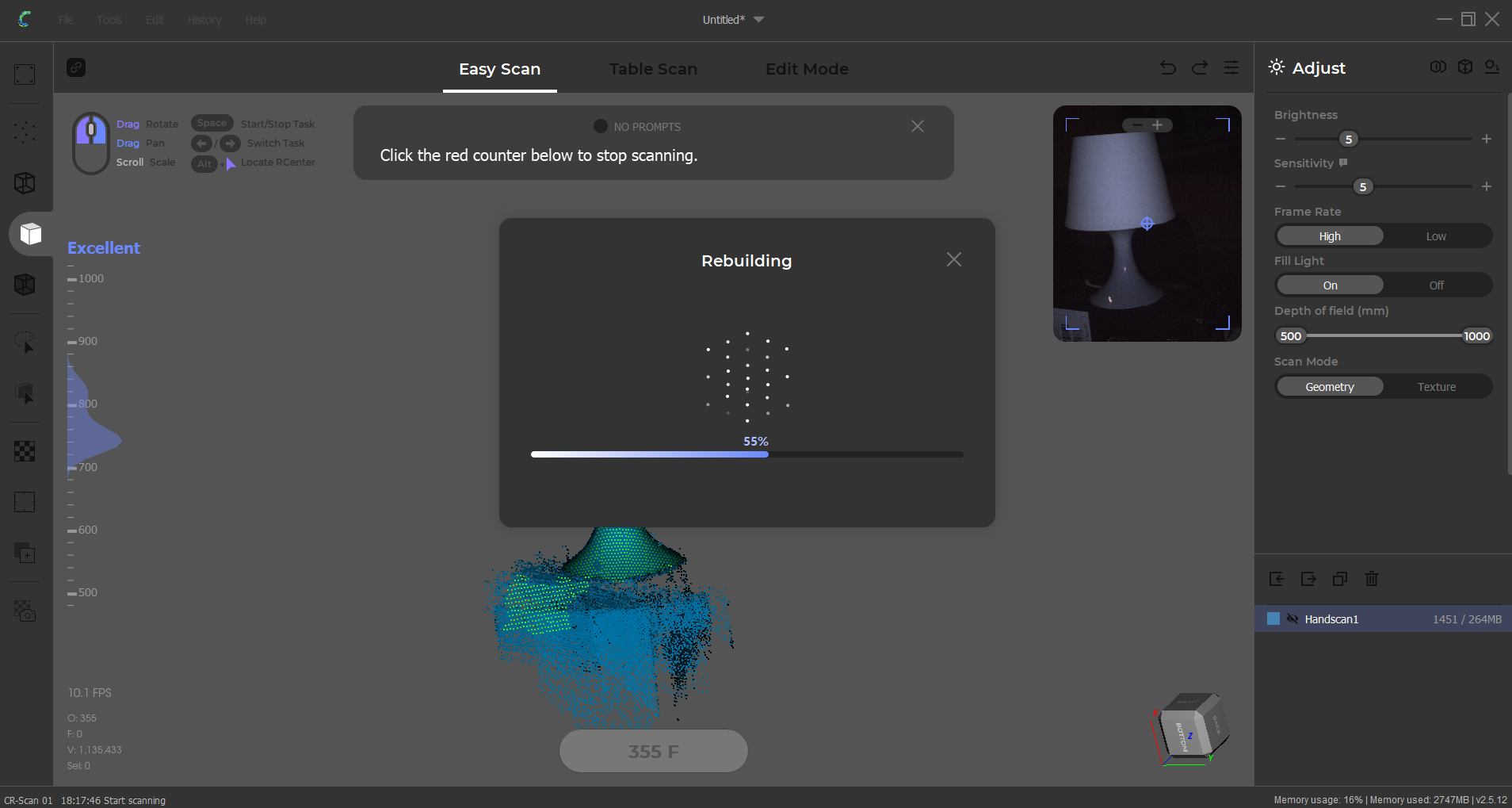Click the Adjust brightness sun icon
The width and height of the screenshot is (1512, 808).
tap(1276, 67)
